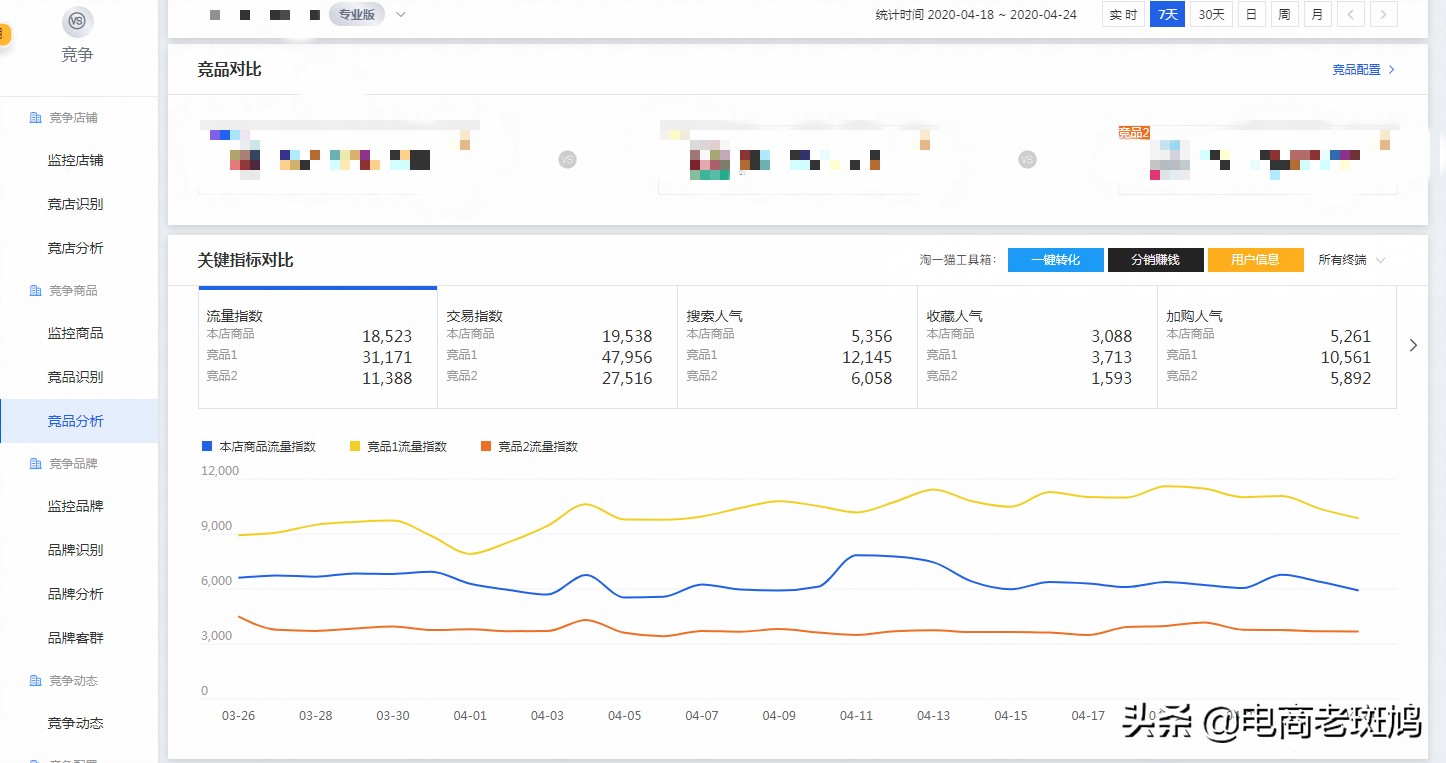This screenshot has height=763, width=1446.
Task: Expand the dropdown beside 专业版
Action: [x=401, y=14]
